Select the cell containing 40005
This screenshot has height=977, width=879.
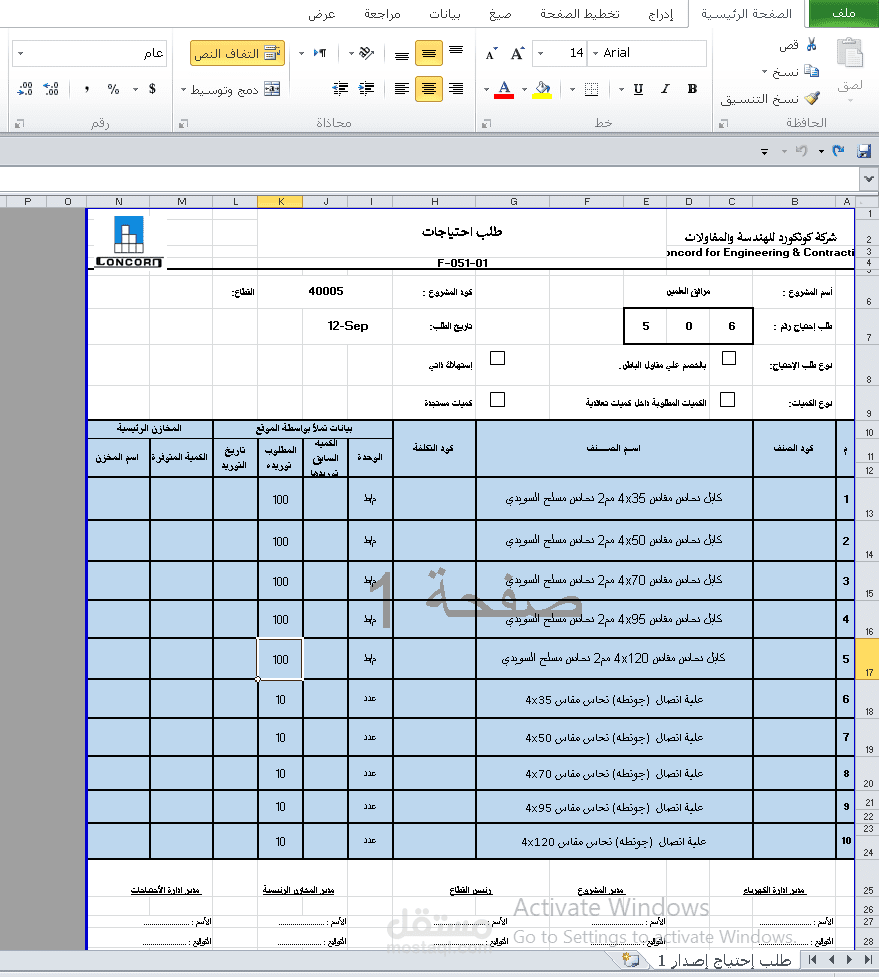coord(325,291)
